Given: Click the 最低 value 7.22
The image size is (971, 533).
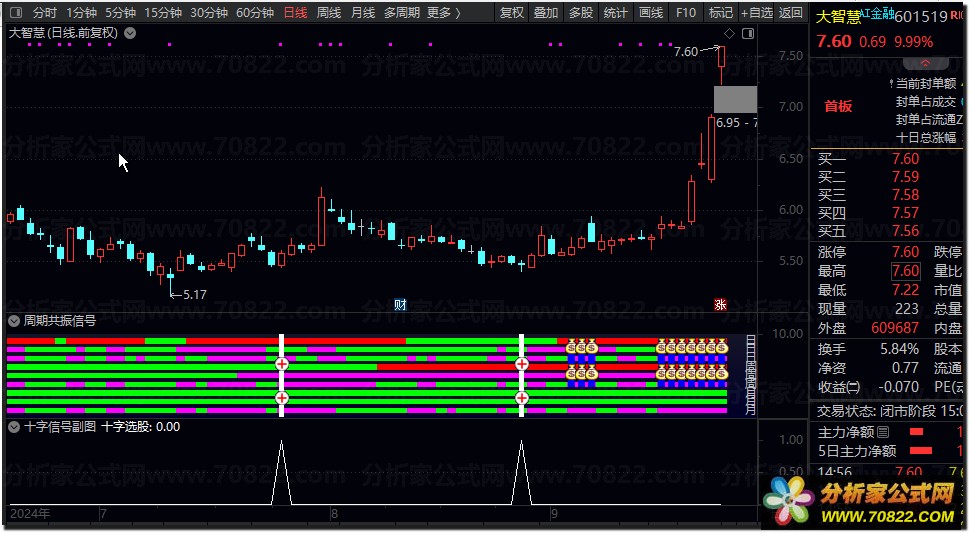Looking at the screenshot, I should point(905,290).
